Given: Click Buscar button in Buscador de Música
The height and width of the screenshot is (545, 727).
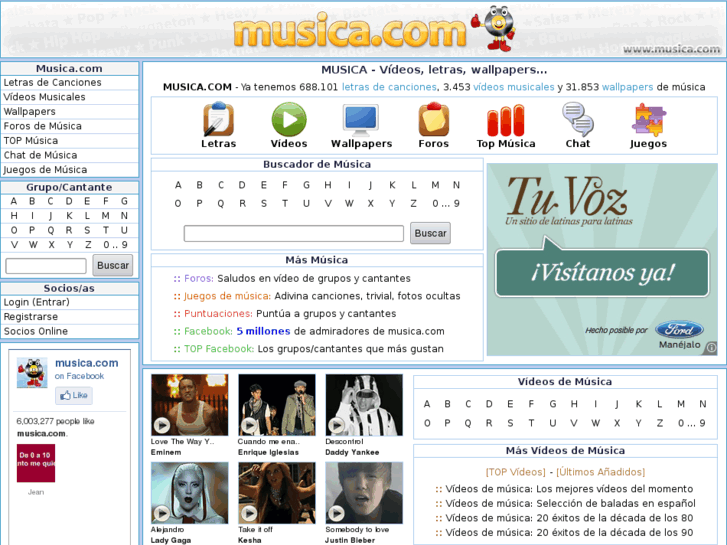Looking at the screenshot, I should (x=430, y=233).
